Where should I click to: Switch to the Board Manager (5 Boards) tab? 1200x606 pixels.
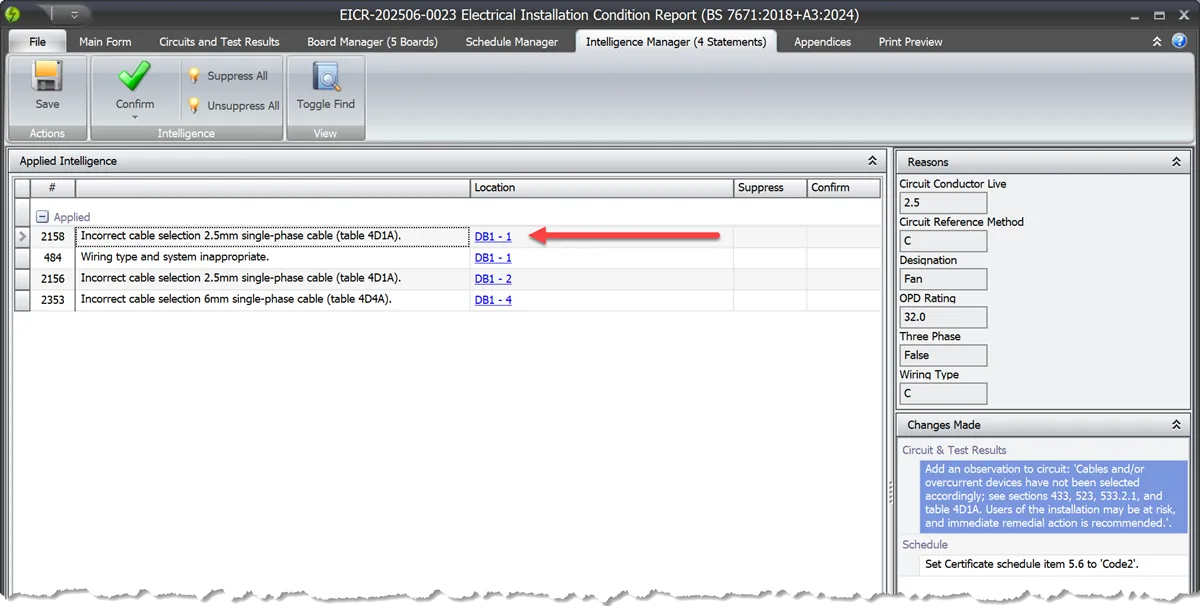pos(372,41)
